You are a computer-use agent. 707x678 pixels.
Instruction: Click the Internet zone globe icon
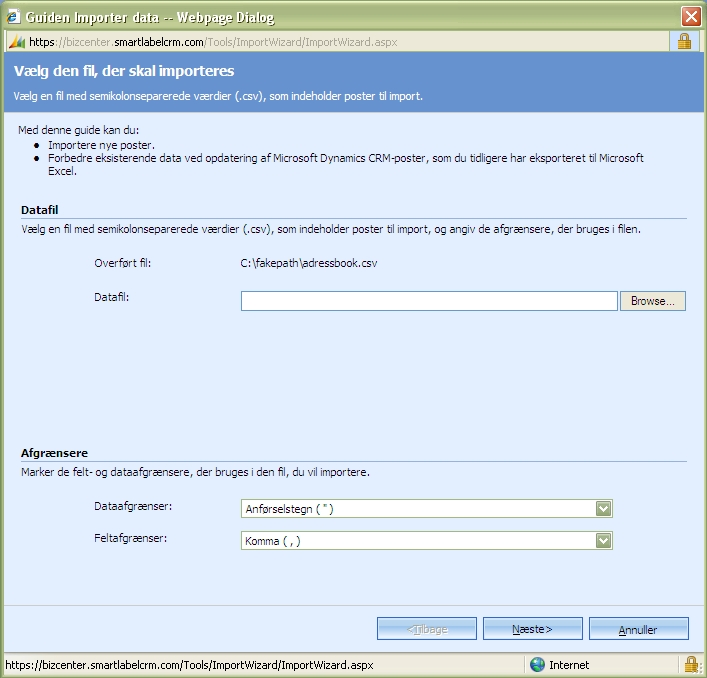tap(537, 664)
